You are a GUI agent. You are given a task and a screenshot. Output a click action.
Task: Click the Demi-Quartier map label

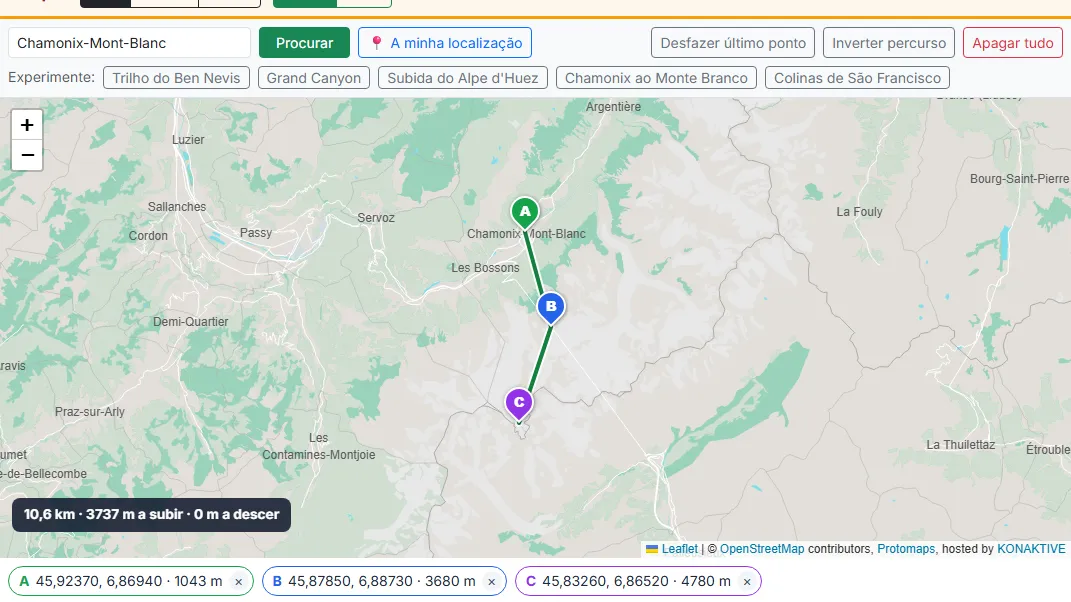pos(191,322)
